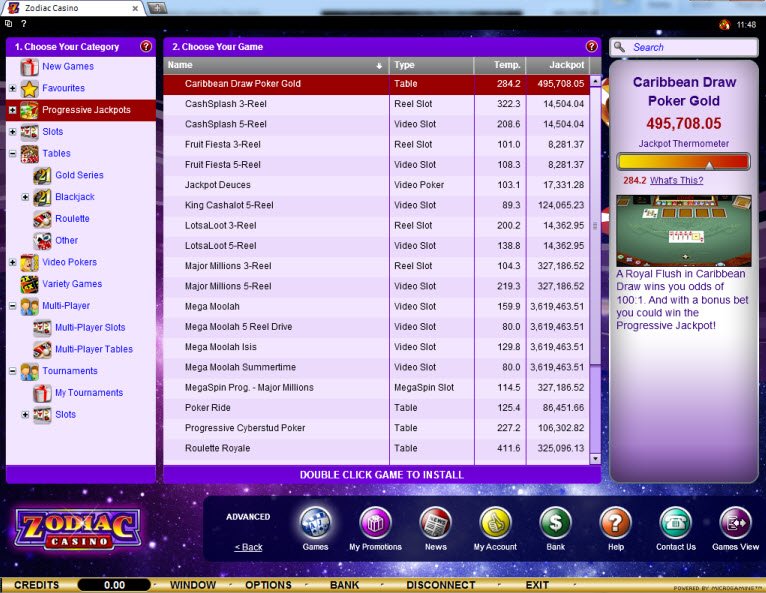
Task: Expand the top-level Slots category
Action: pyautogui.click(x=13, y=132)
